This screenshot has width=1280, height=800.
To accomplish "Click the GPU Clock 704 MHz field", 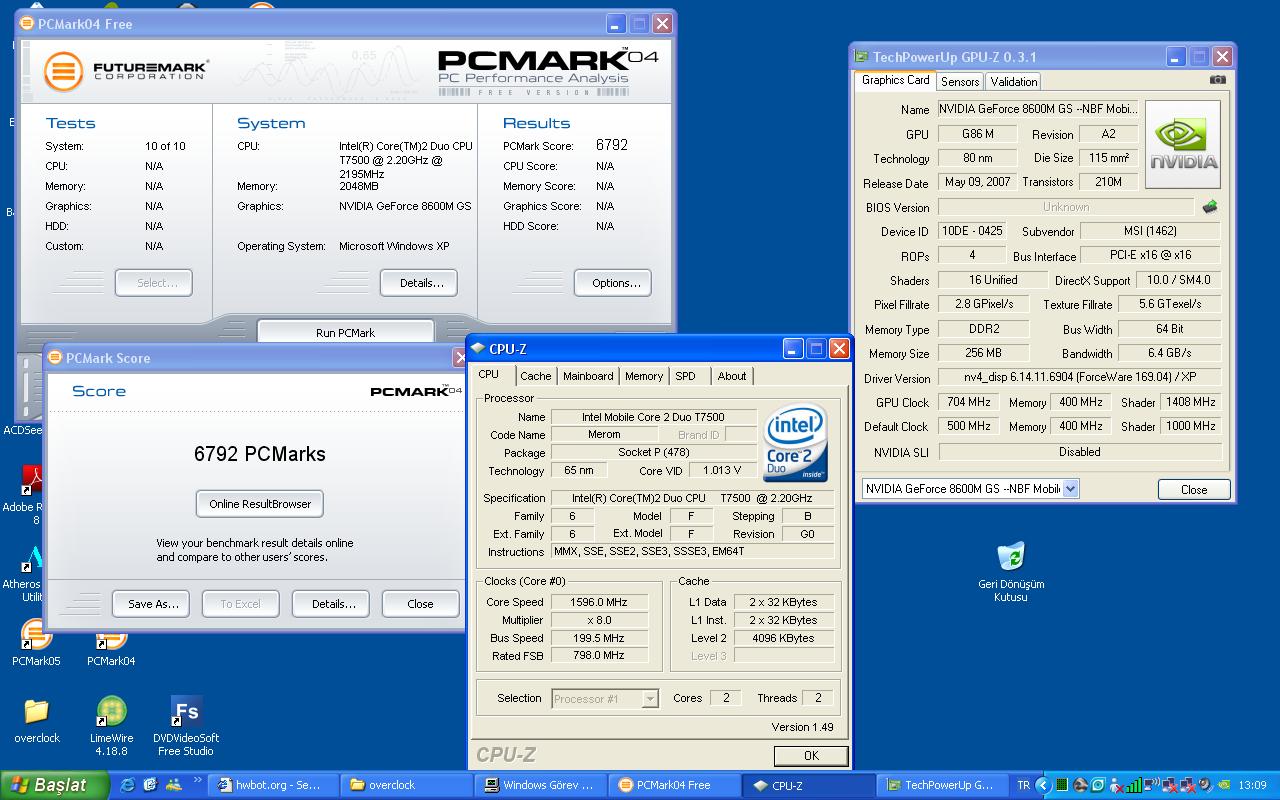I will (x=968, y=402).
